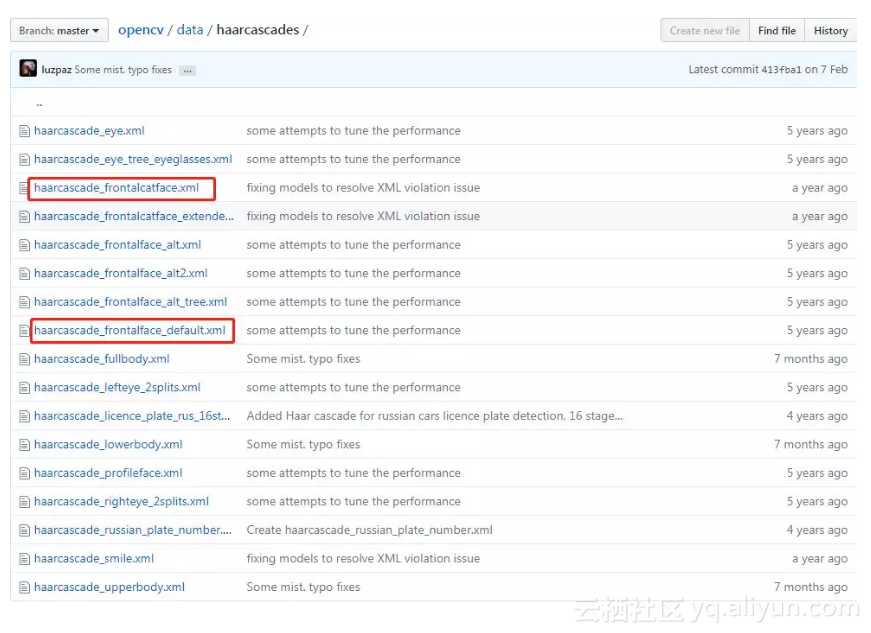Screen dimensions: 871x633
Task: Open XML violation commit on haarcascade_frontalcatface.xml row
Action: (x=363, y=188)
